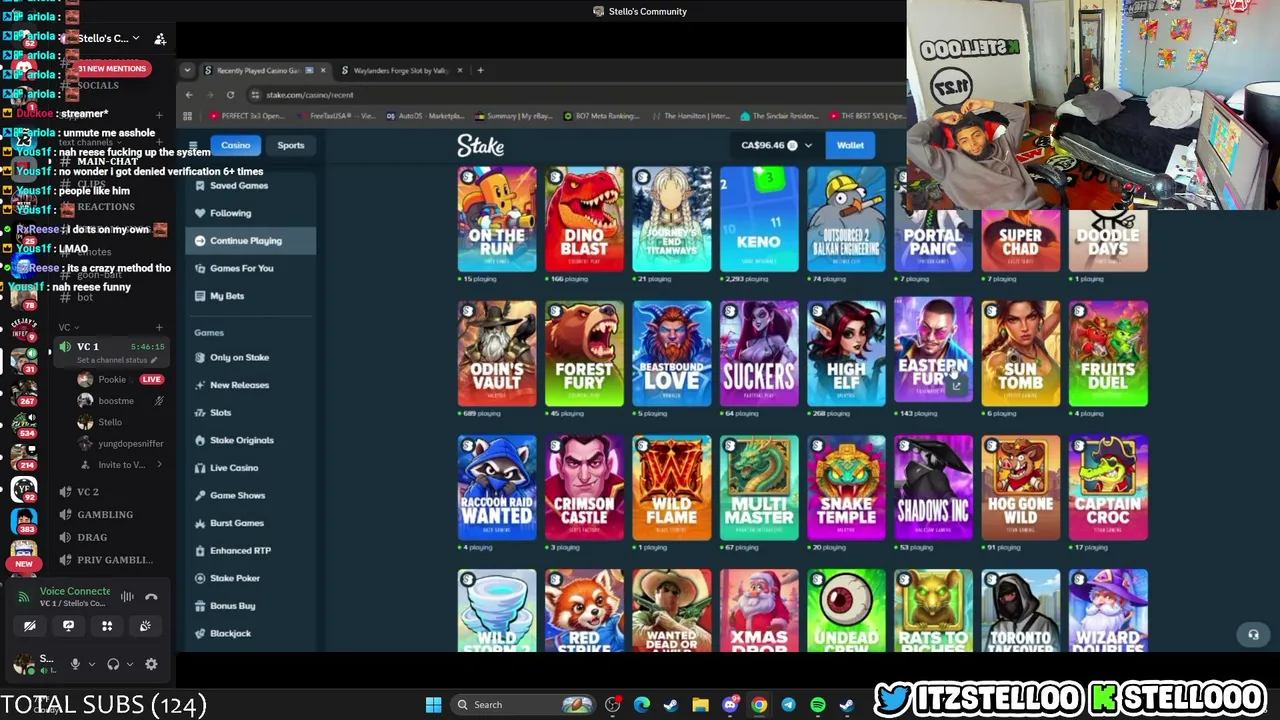Open the Discord soundboard

pyautogui.click(x=145, y=626)
